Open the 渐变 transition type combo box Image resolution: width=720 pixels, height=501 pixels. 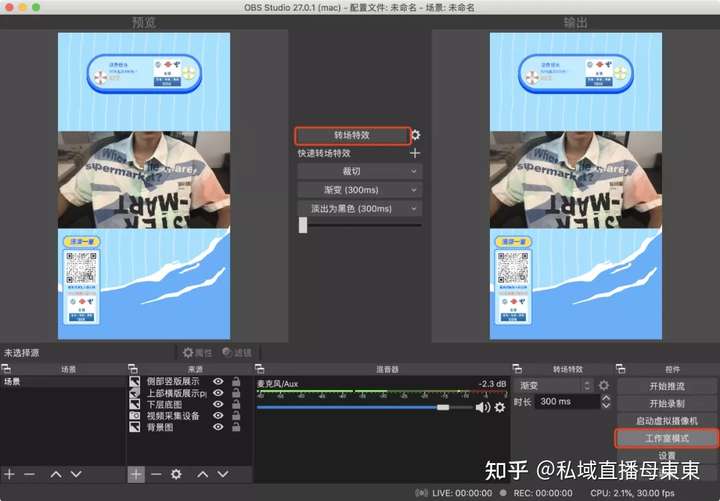pyautogui.click(x=556, y=386)
